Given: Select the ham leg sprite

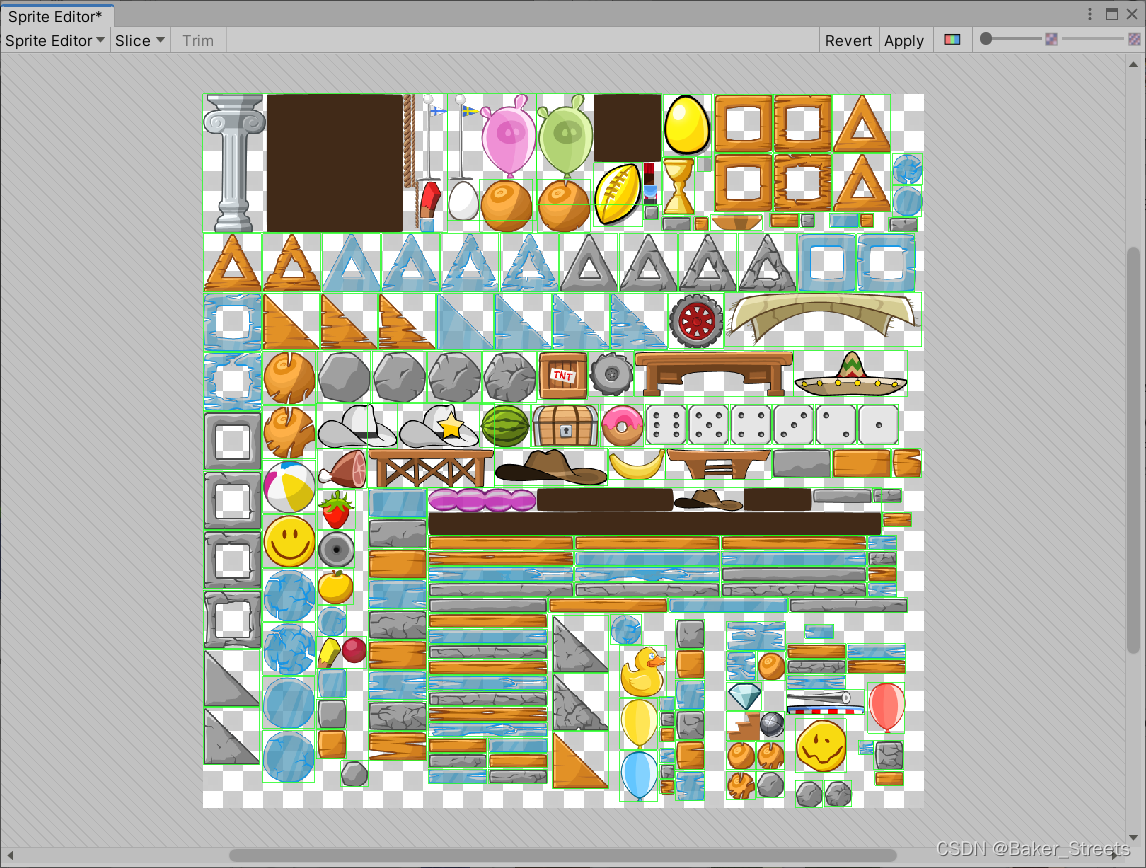Looking at the screenshot, I should coord(342,469).
